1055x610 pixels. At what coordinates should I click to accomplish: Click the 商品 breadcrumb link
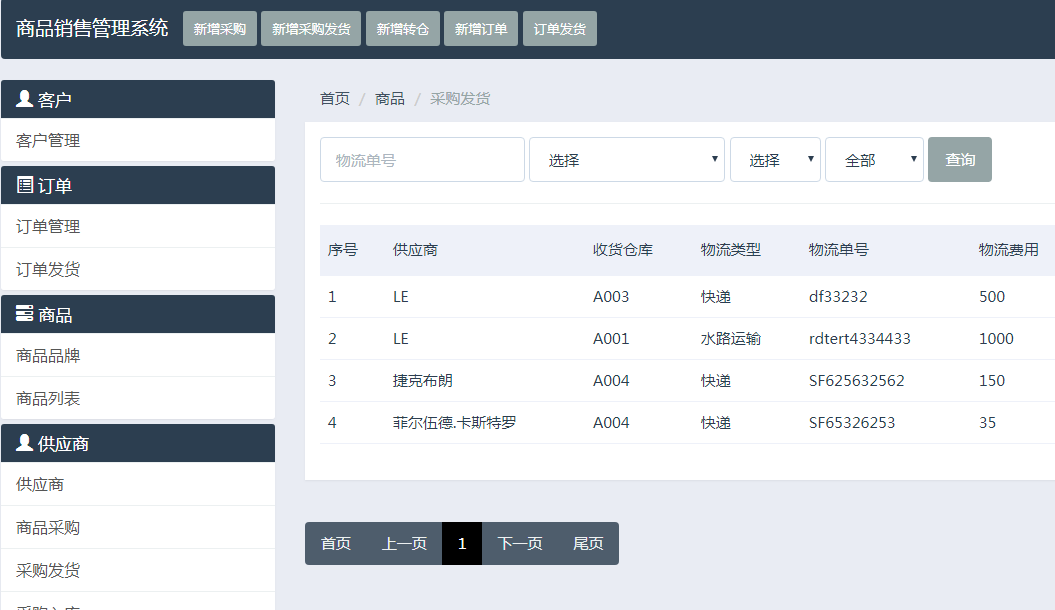(390, 99)
